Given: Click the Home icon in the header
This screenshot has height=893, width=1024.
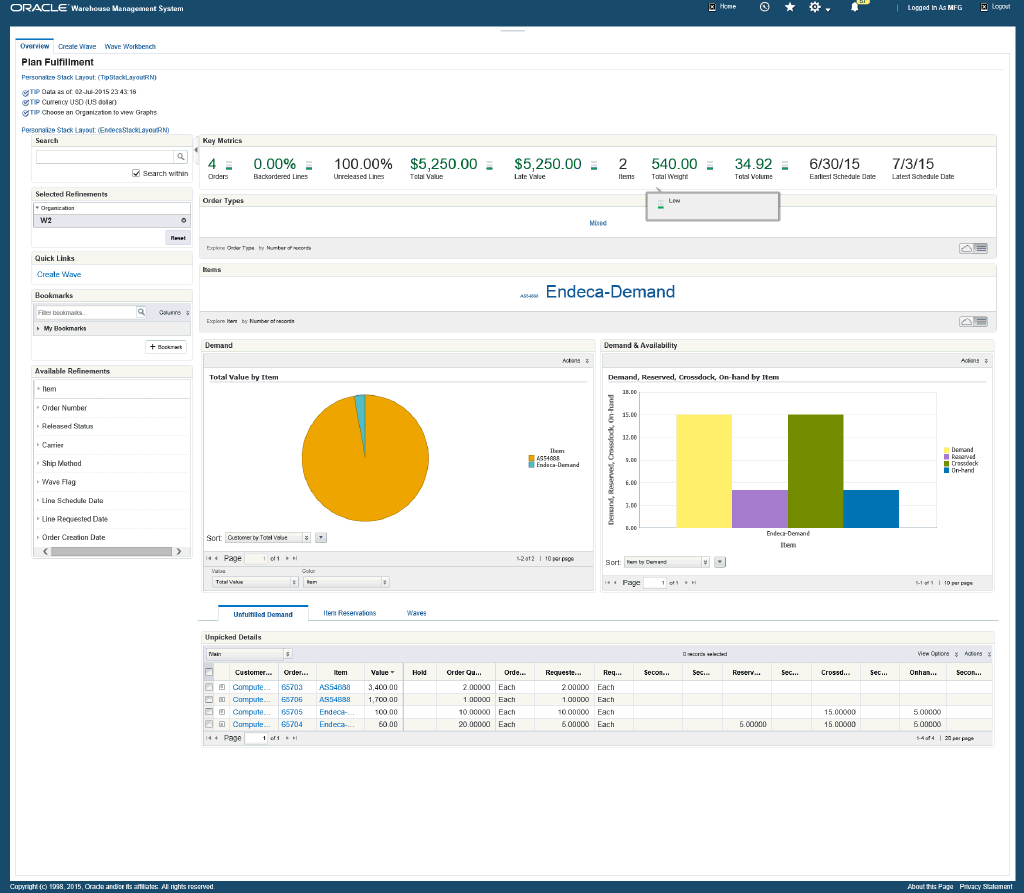Looking at the screenshot, I should [x=712, y=7].
